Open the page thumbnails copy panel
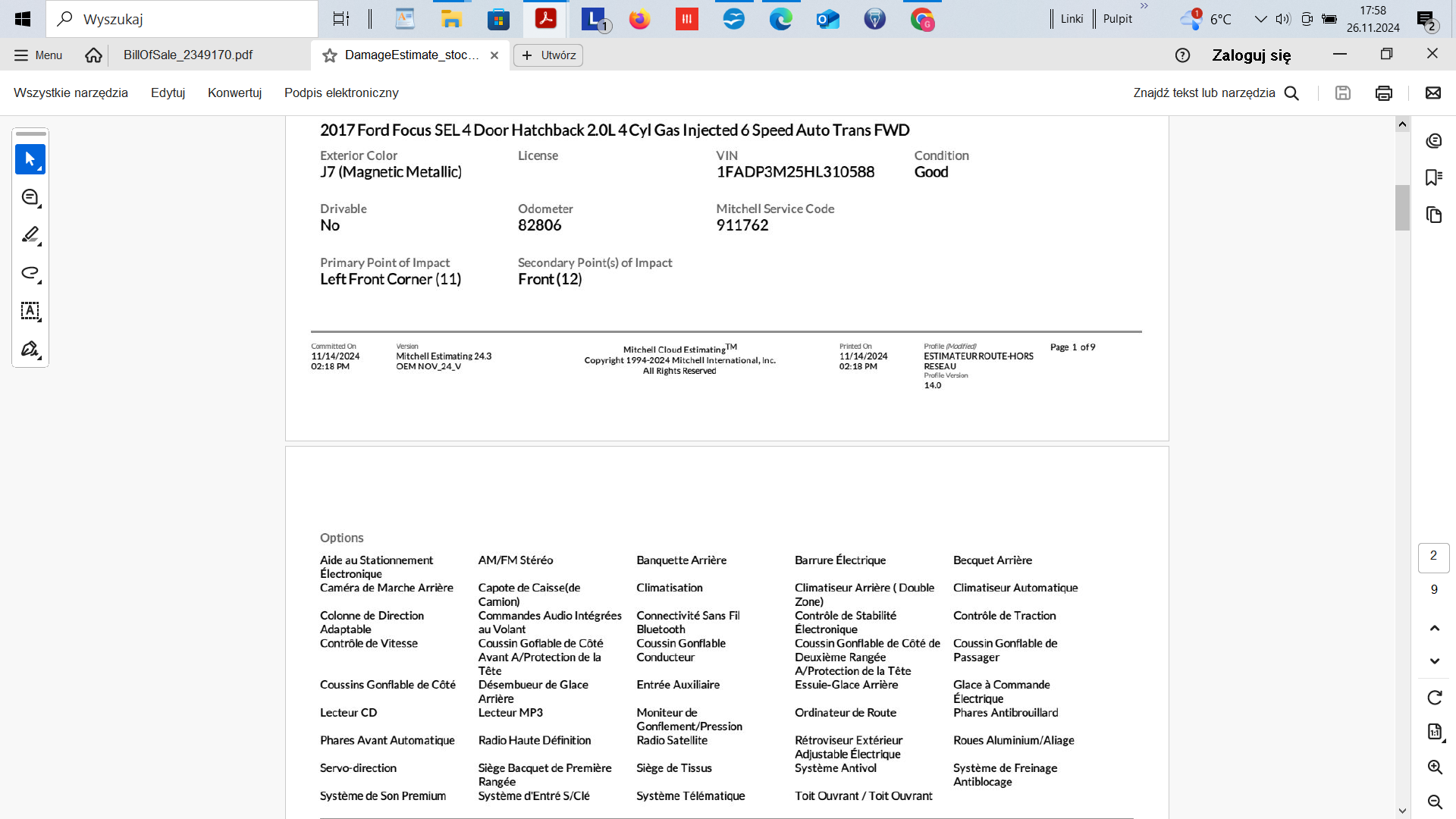The image size is (1456, 819). [x=1433, y=215]
